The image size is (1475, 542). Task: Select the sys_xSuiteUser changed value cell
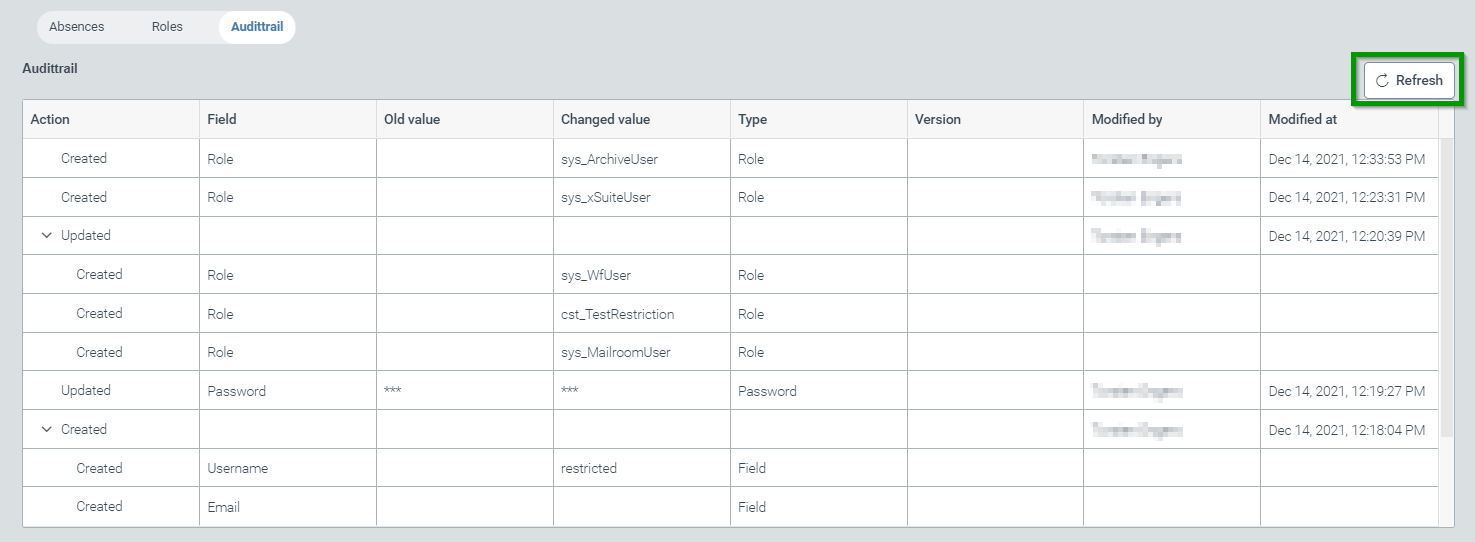606,198
